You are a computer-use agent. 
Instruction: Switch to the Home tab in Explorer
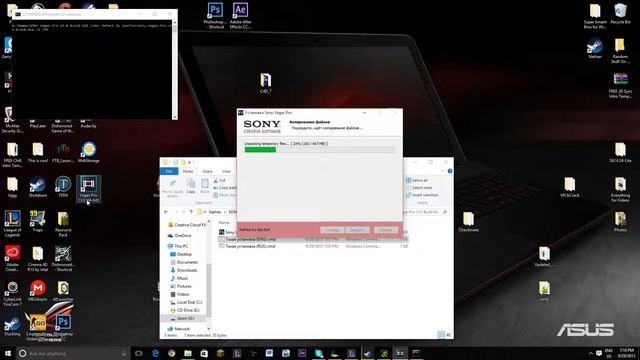[188, 171]
